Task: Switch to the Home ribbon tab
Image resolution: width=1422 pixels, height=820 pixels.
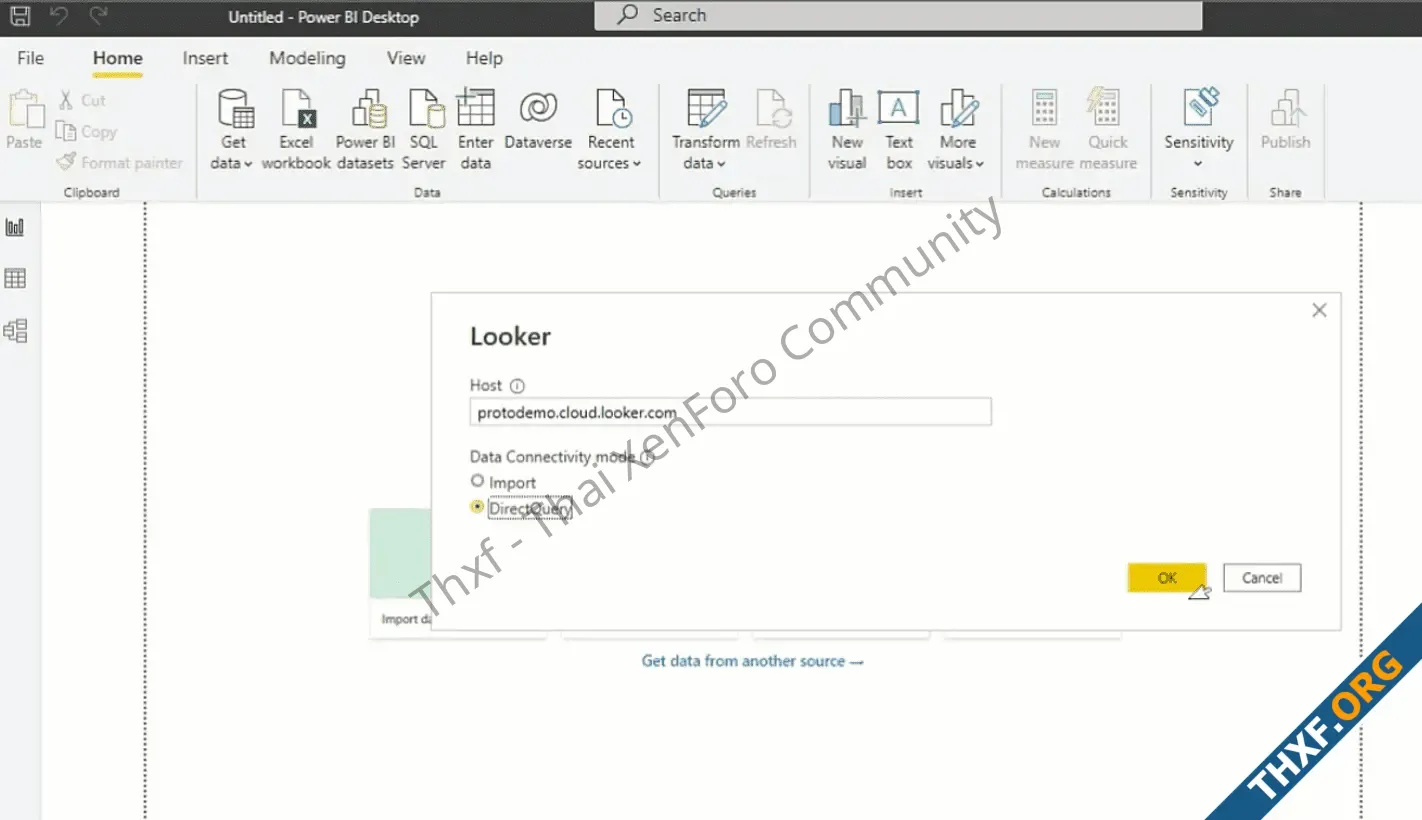Action: point(118,58)
